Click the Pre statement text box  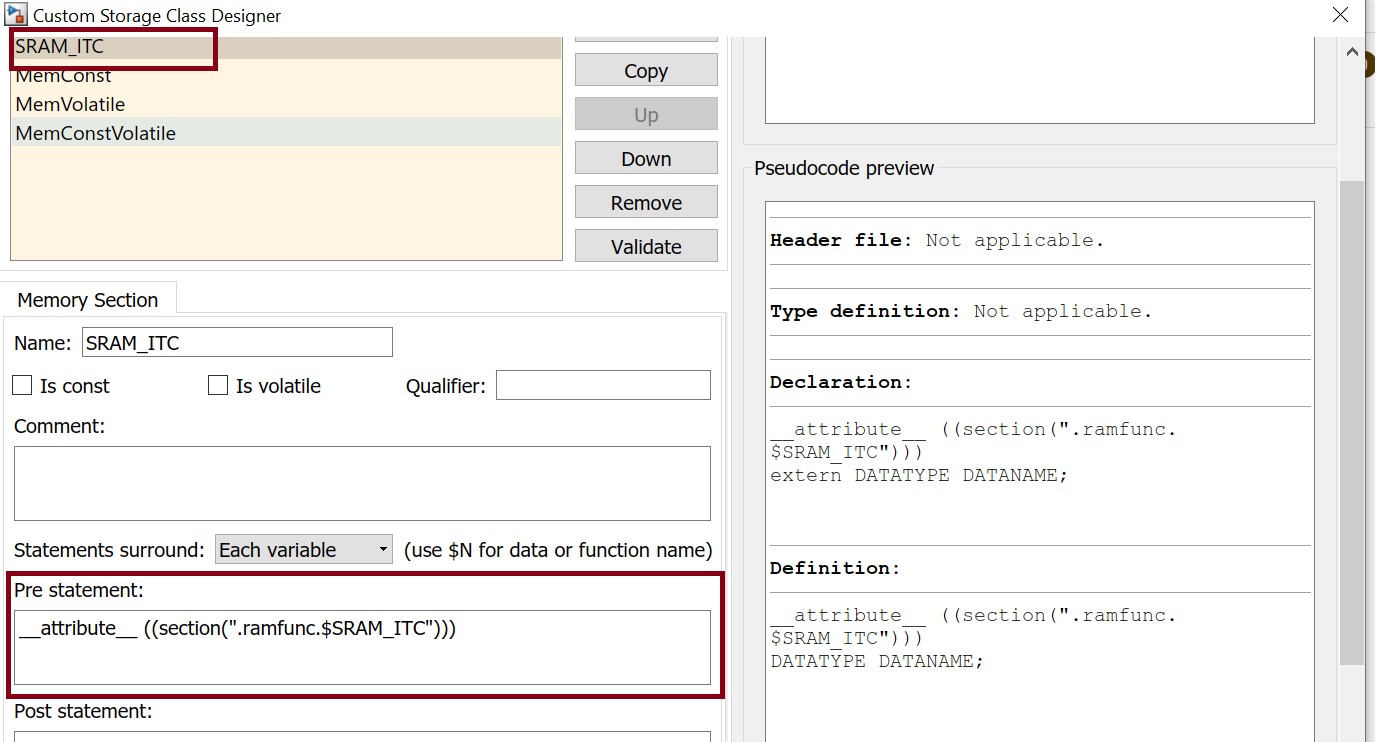point(362,647)
